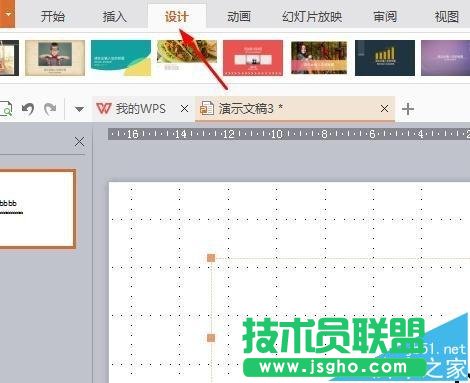Click the upper orange selection handle on slide

click(x=211, y=258)
